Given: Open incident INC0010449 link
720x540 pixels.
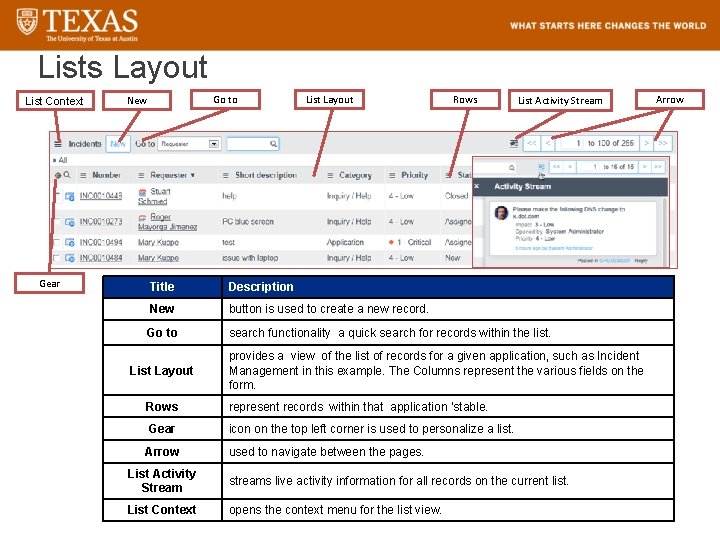Looking at the screenshot, I should 101,196.
